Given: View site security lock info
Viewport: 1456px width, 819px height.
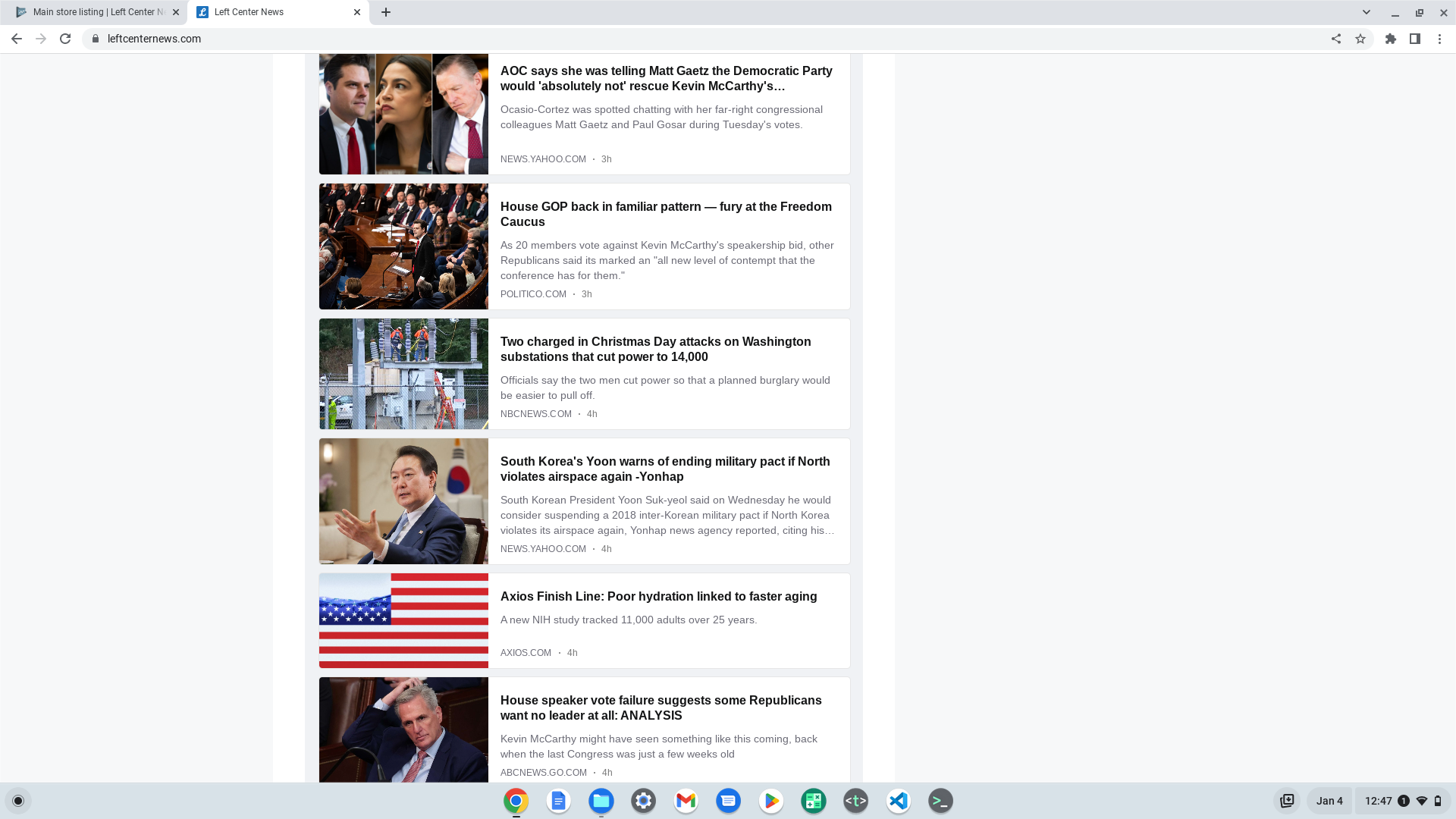Looking at the screenshot, I should tap(96, 39).
